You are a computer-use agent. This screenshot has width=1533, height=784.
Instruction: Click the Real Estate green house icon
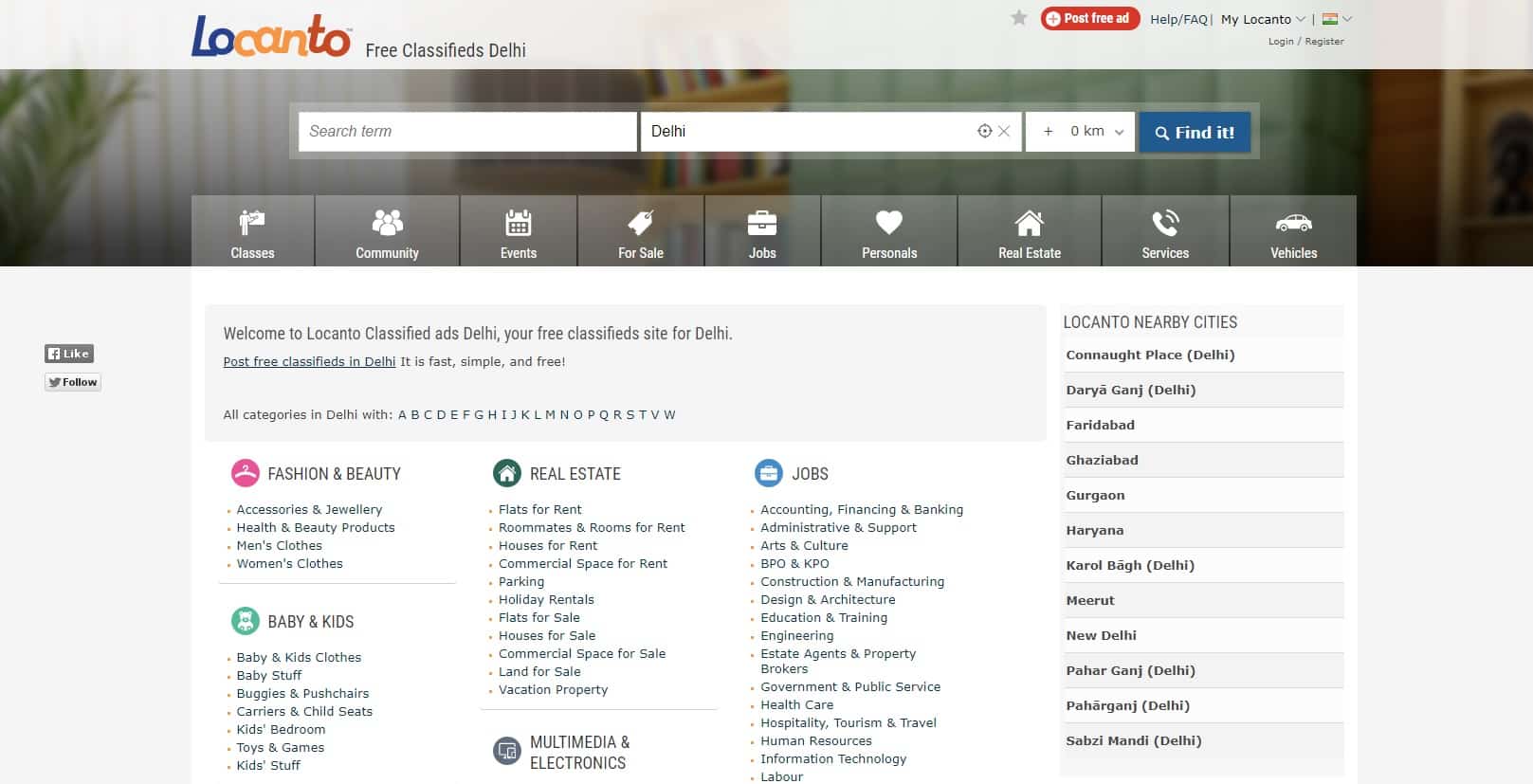click(x=507, y=473)
